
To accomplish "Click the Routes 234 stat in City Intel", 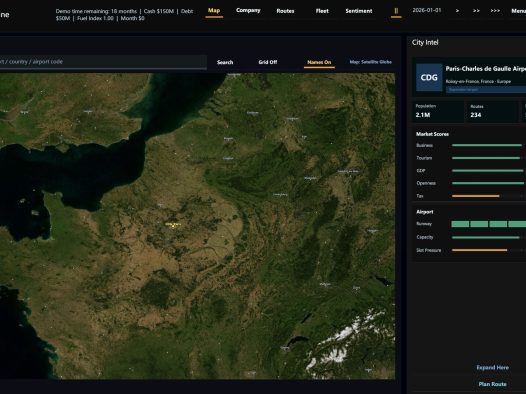I will (492, 111).
